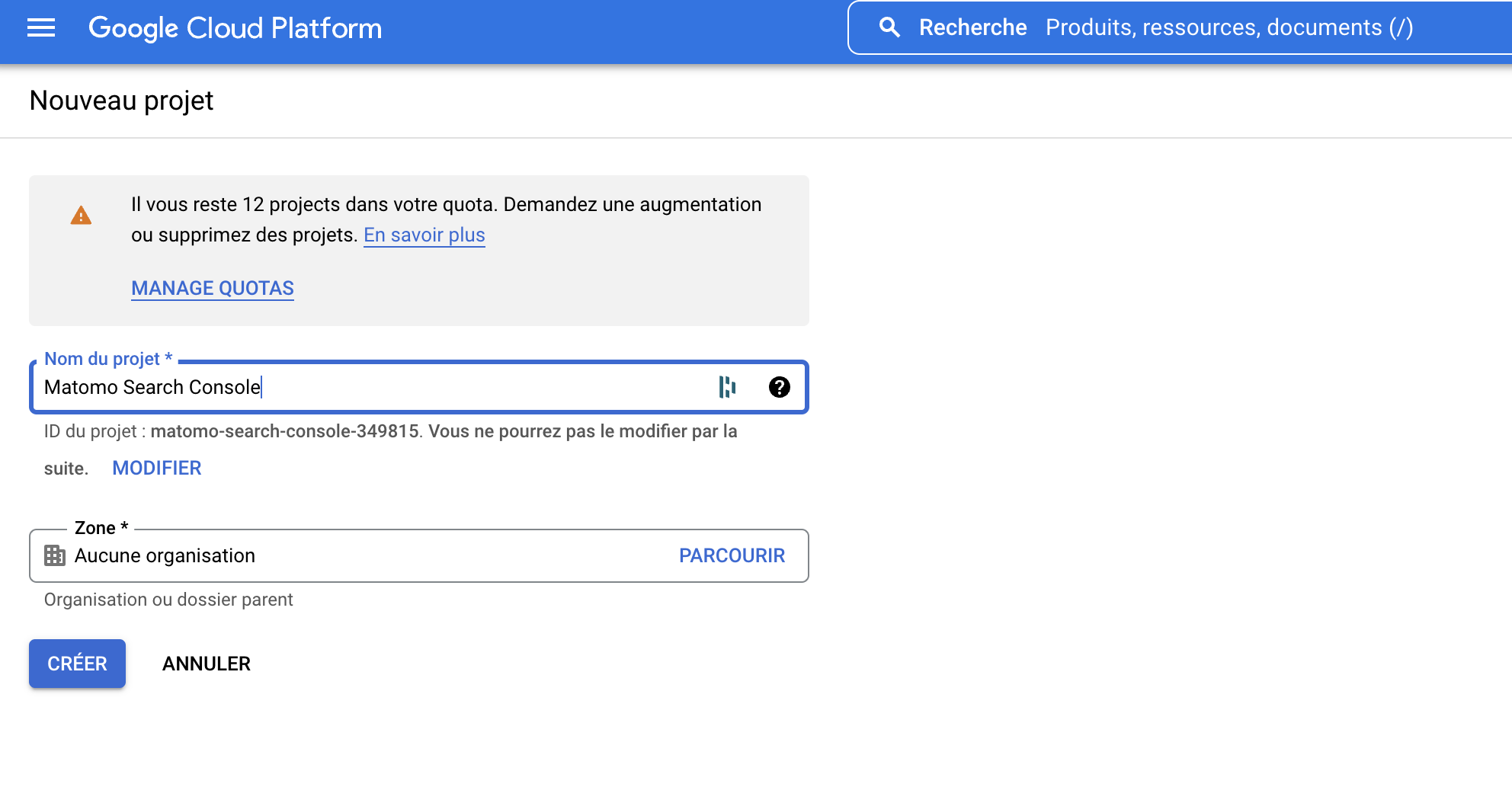Screen dimensions: 1512x803
Task: Open the hamburger navigation menu
Action: 41,28
